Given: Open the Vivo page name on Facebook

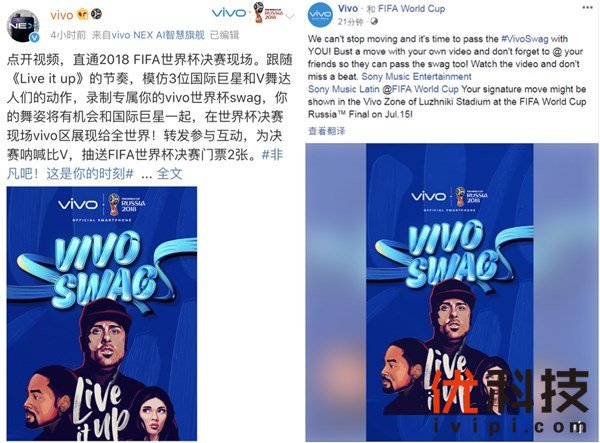Looking at the screenshot, I should pyautogui.click(x=347, y=8).
